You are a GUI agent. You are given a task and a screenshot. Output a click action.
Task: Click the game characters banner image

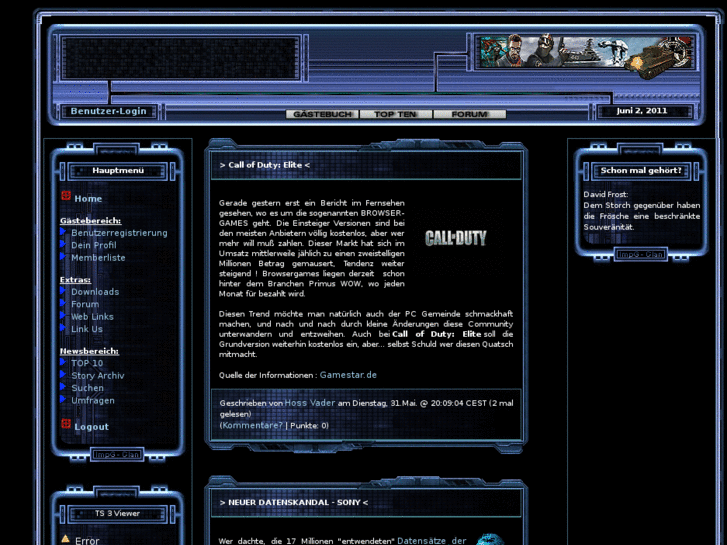[x=587, y=54]
